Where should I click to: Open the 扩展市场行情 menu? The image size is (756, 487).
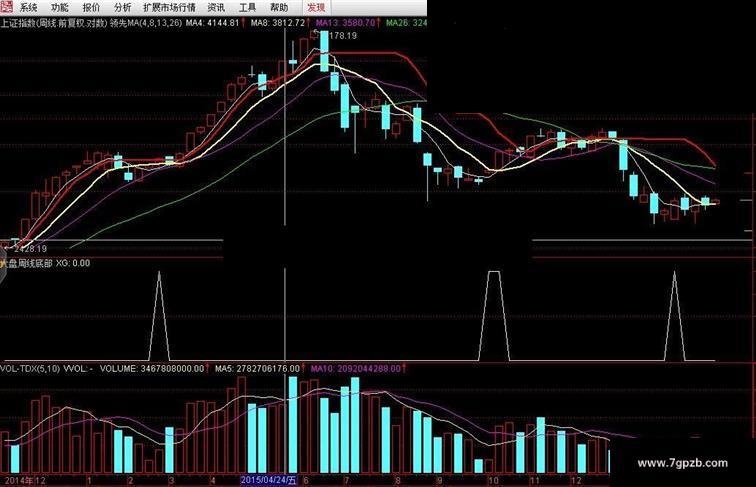(169, 7)
